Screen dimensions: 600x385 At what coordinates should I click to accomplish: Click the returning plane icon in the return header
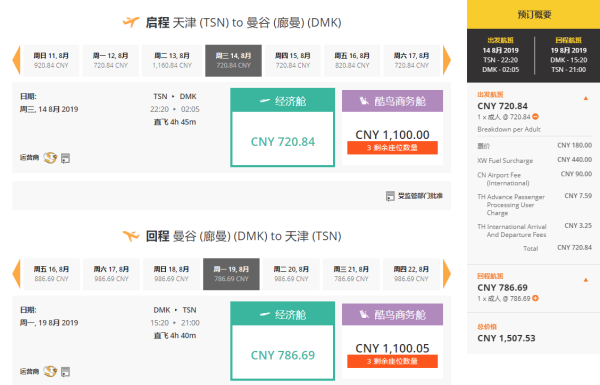point(131,236)
